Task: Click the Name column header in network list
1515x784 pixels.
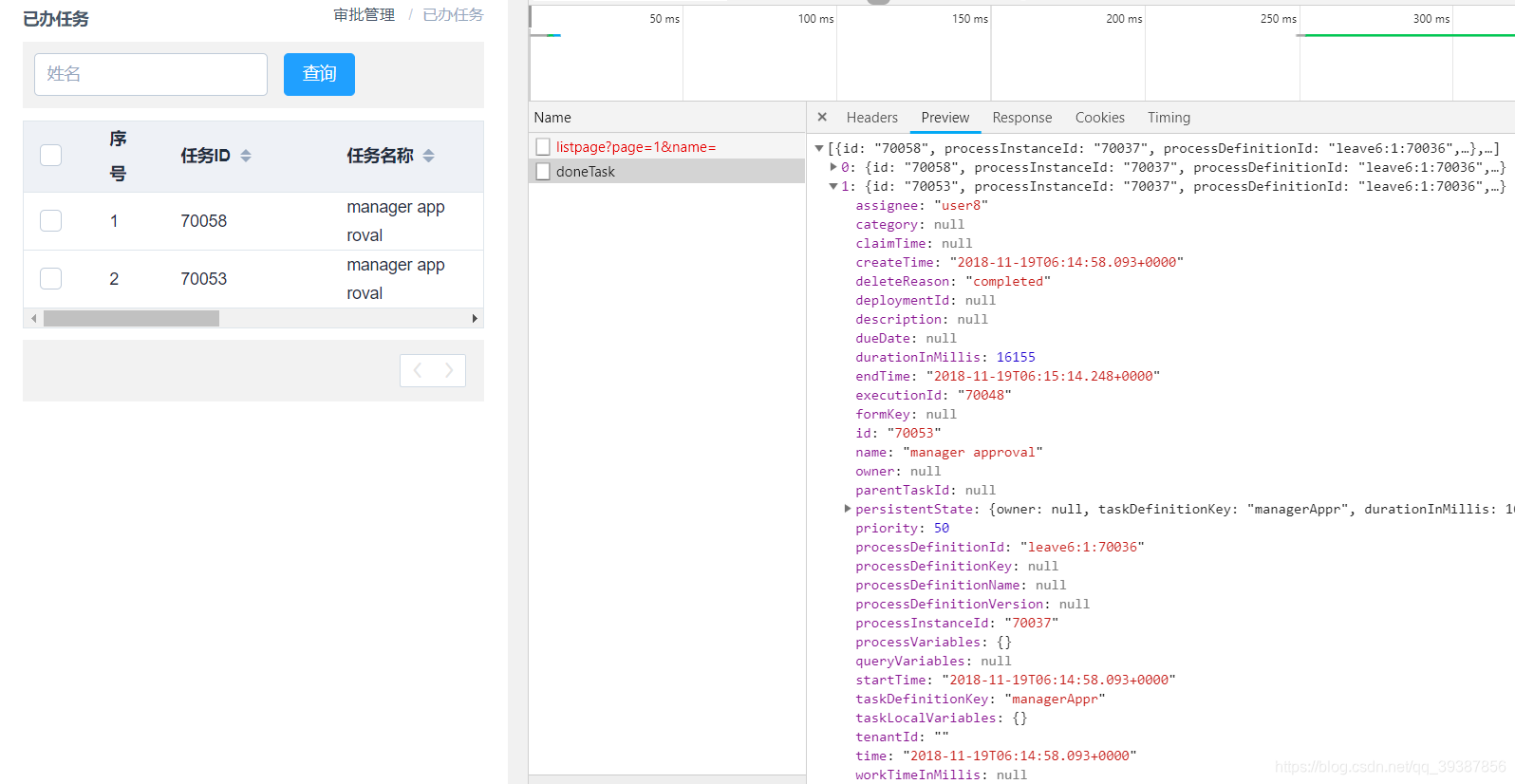Action: 552,118
